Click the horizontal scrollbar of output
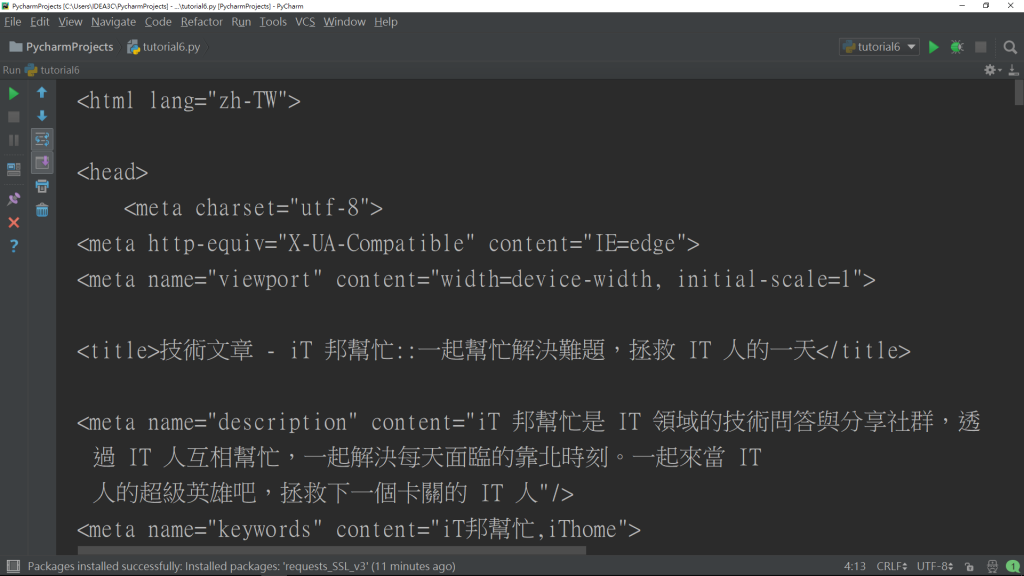Screen dimensions: 1024x576 tap(332, 550)
